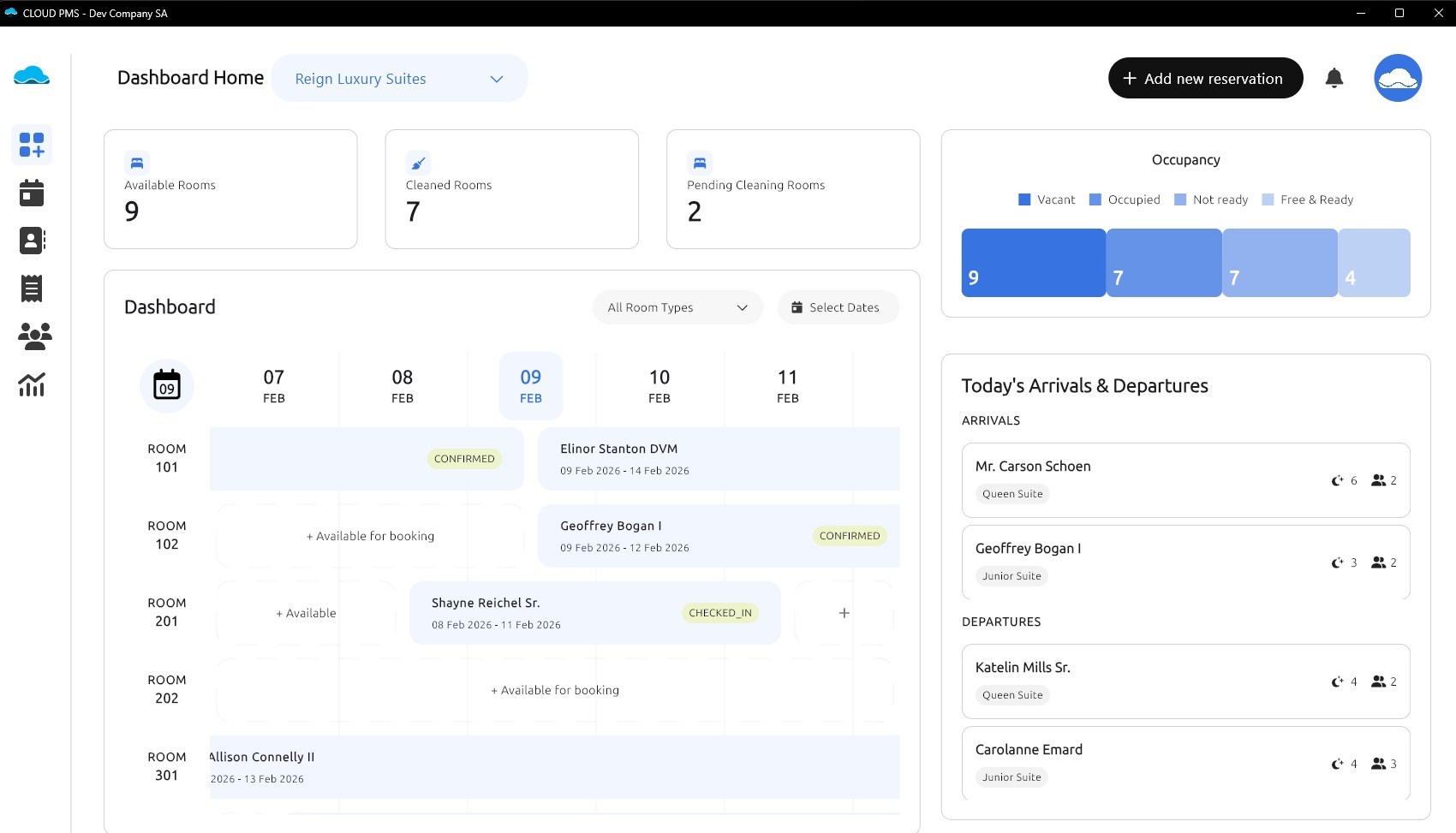1456x833 pixels.
Task: Toggle the Not ready legend item
Action: [1211, 199]
